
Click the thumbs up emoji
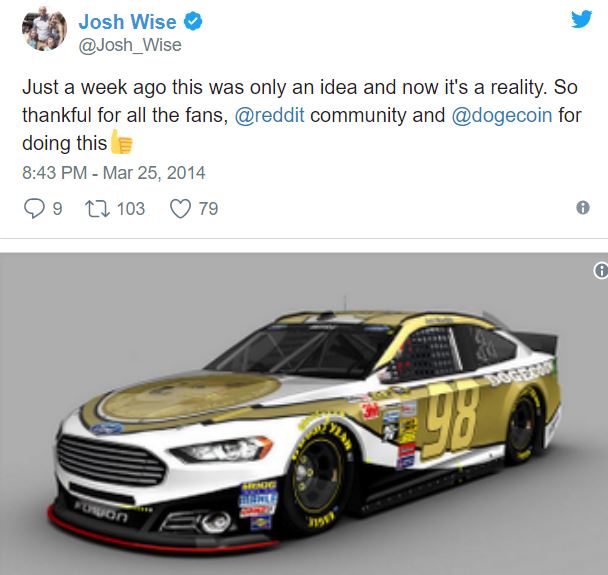click(121, 142)
